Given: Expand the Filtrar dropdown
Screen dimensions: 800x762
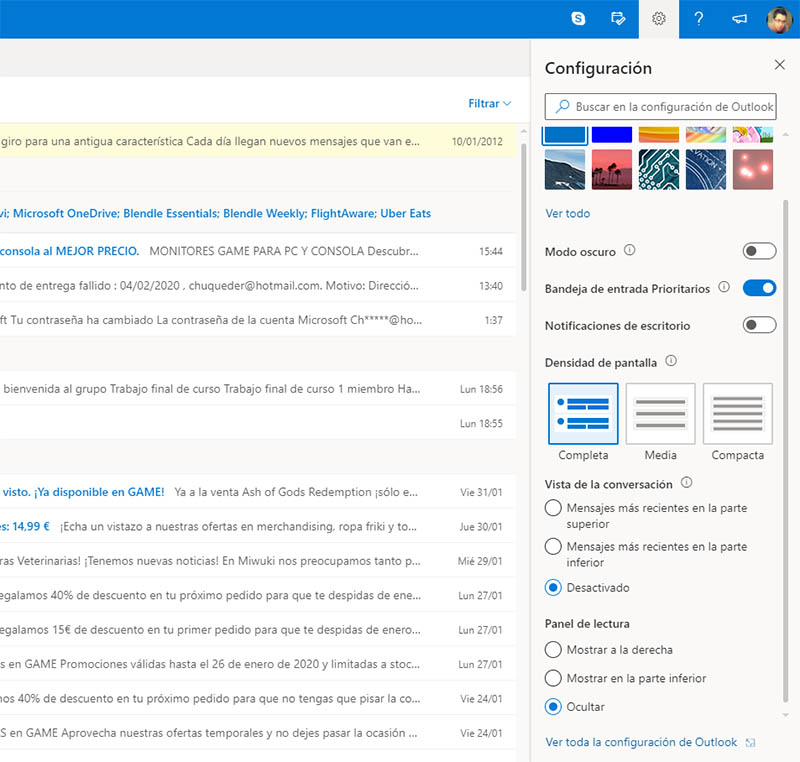Looking at the screenshot, I should point(490,104).
